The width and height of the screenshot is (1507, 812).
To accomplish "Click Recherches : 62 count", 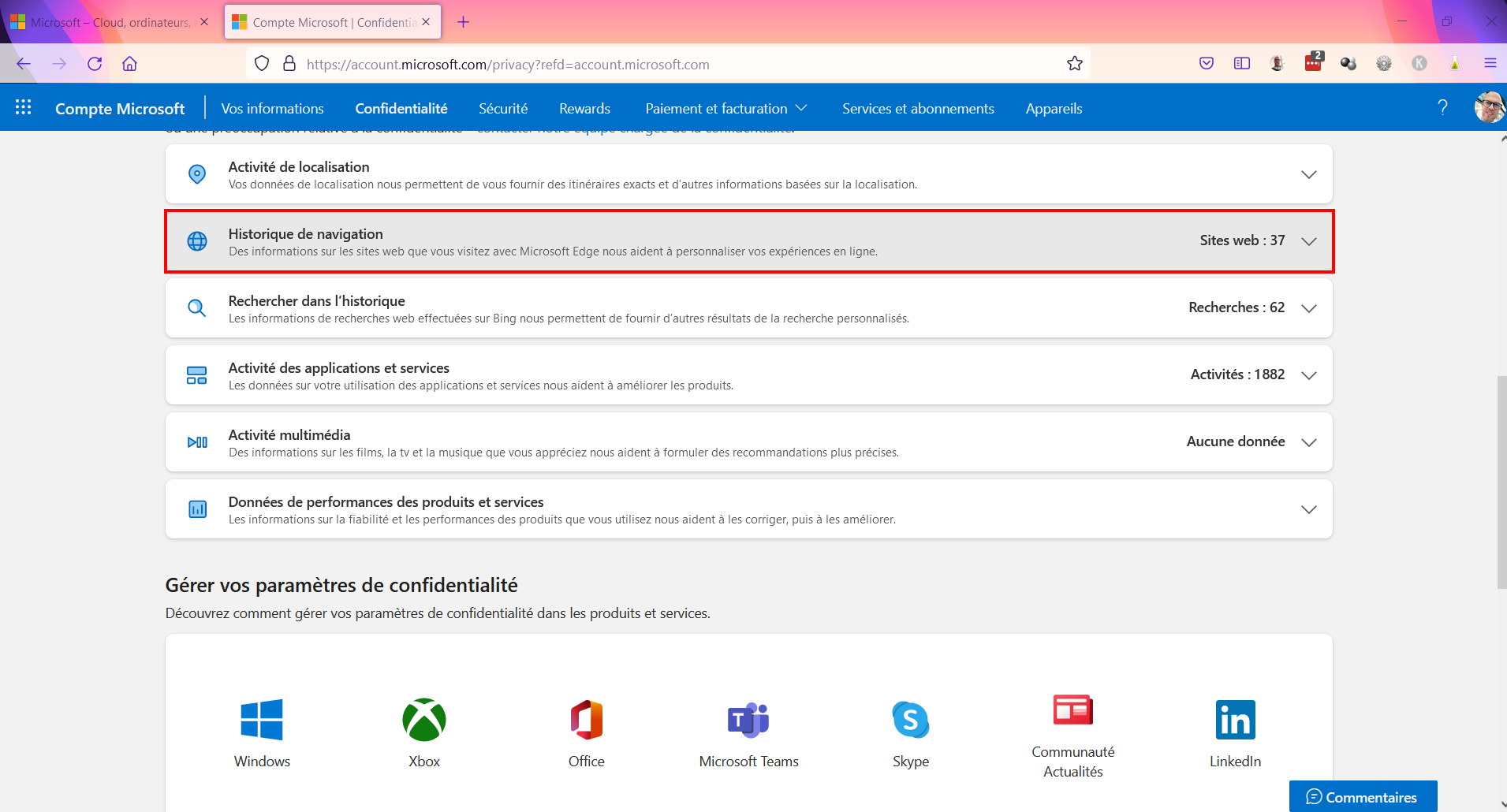I will 1237,307.
